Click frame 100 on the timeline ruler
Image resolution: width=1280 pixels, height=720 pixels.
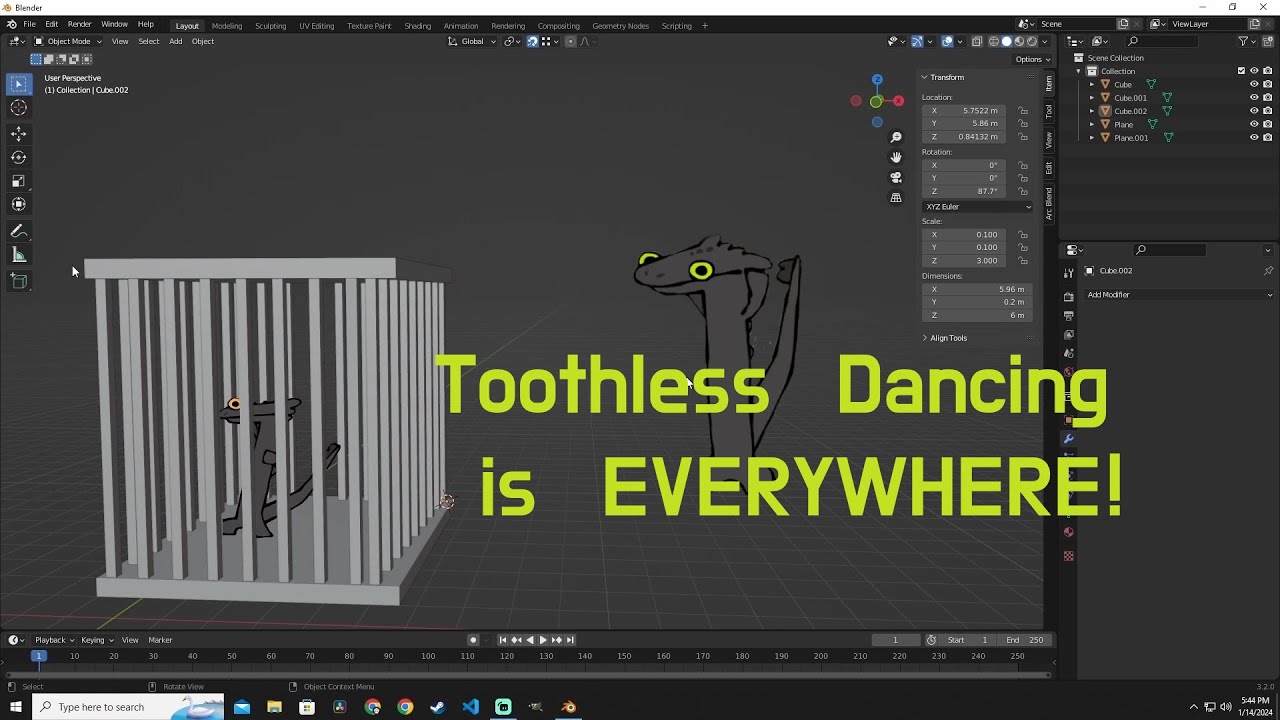(428, 656)
